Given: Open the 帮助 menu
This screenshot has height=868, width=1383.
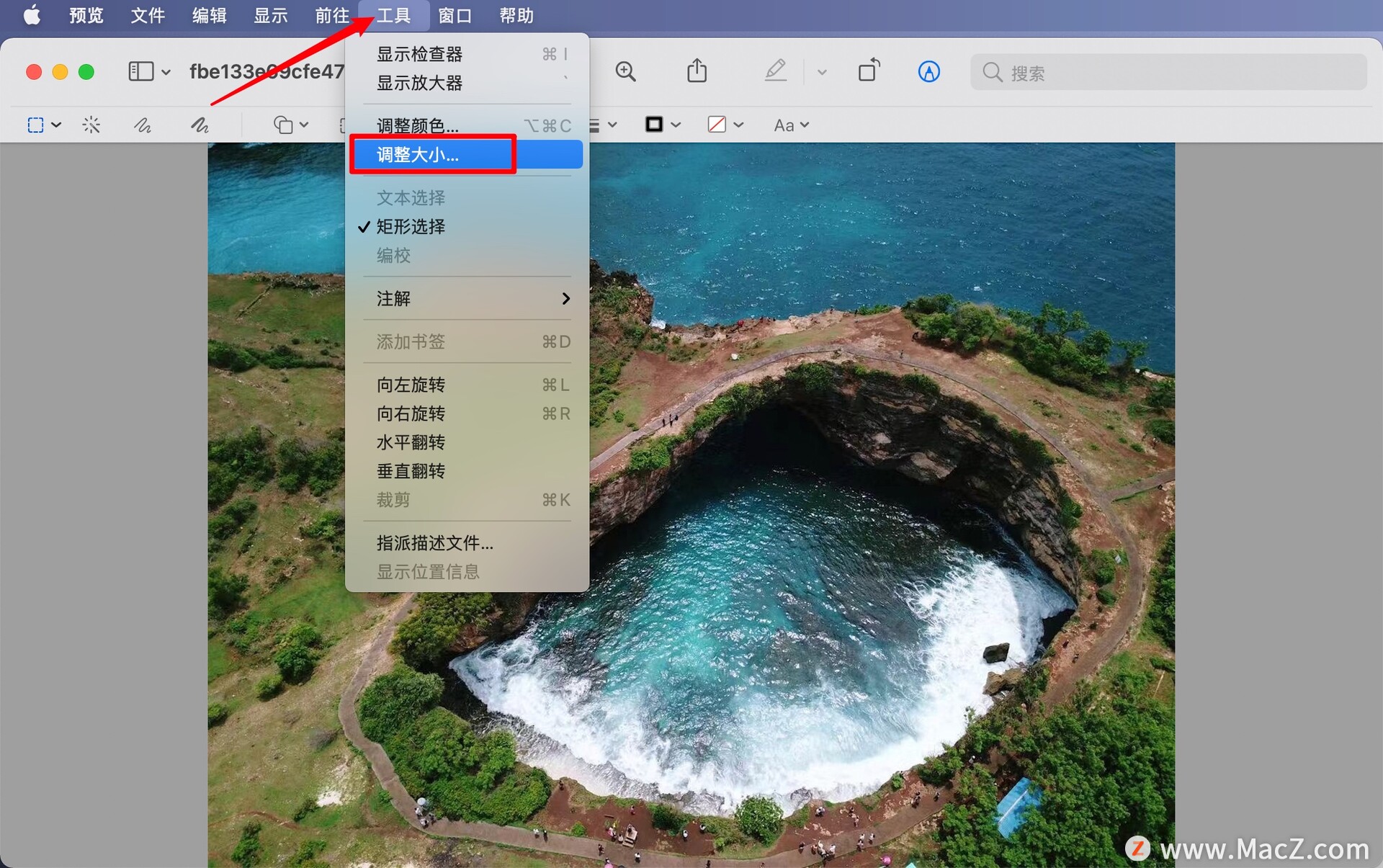Looking at the screenshot, I should coord(516,15).
